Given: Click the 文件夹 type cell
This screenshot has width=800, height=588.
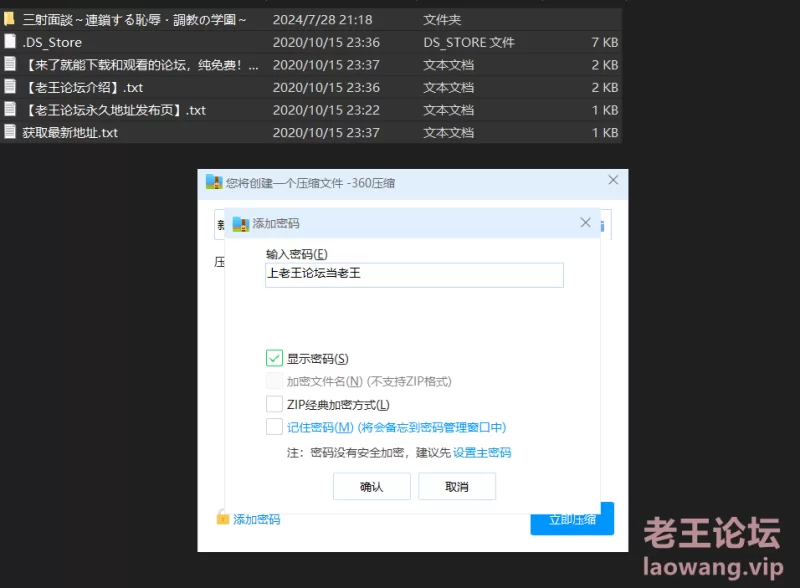Looking at the screenshot, I should coord(442,20).
